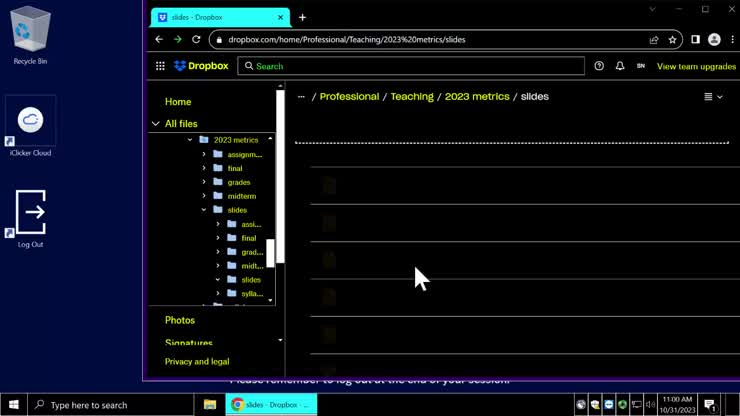Select the midterm folder in sidebar
This screenshot has height=416, width=740.
pyautogui.click(x=241, y=196)
